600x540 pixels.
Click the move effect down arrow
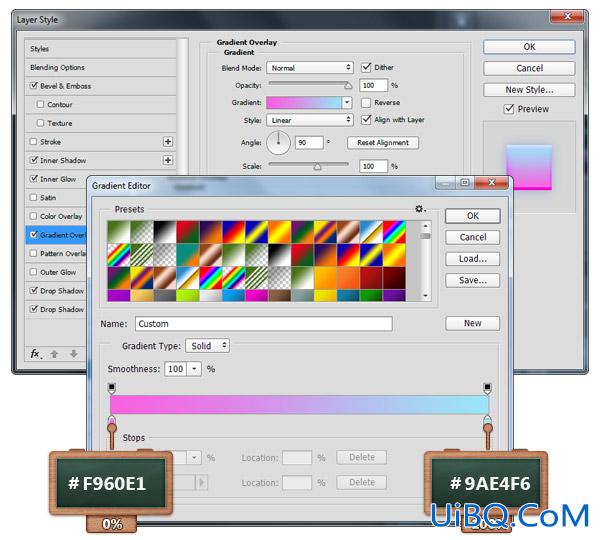(74, 354)
